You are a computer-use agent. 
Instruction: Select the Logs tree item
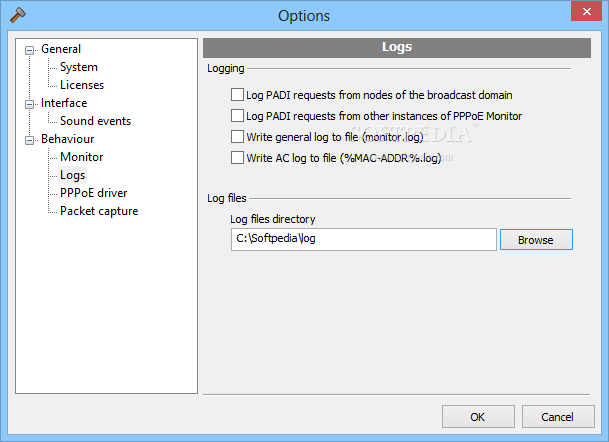point(73,175)
